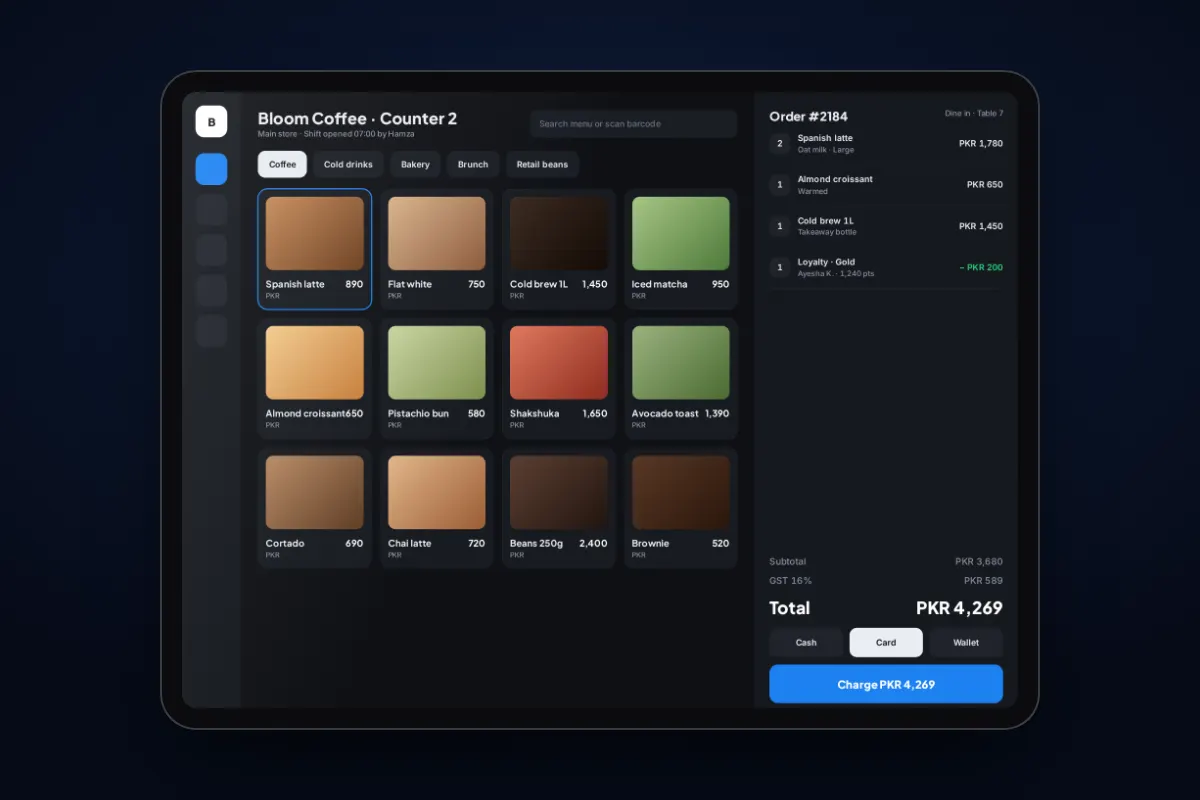Open the Cold brew 1L "Takeaway bottle" order line
This screenshot has height=800, width=1200.
click(x=886, y=226)
